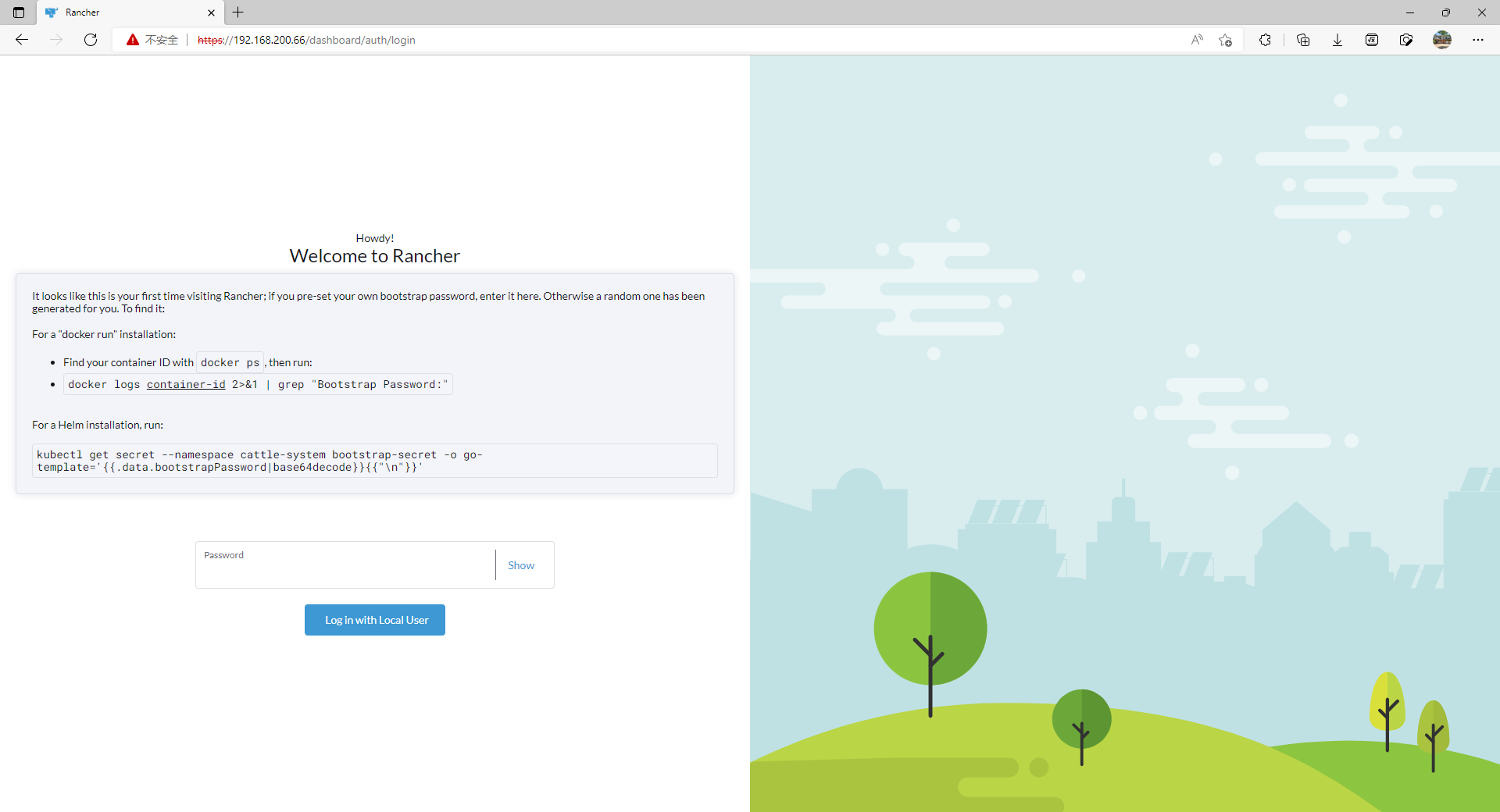
Task: Click the 'For a Helm installation, run:' text
Action: (x=98, y=425)
